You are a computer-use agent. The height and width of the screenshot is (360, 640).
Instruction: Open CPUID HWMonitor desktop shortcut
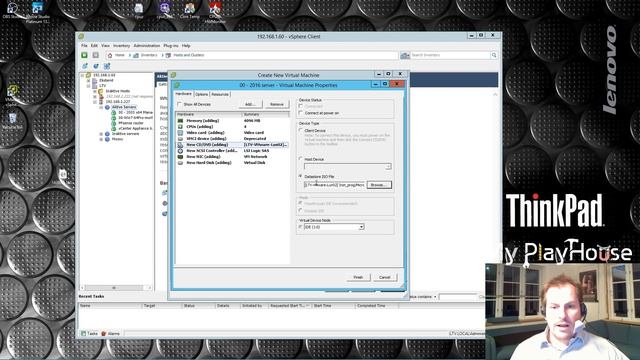pyautogui.click(x=215, y=11)
